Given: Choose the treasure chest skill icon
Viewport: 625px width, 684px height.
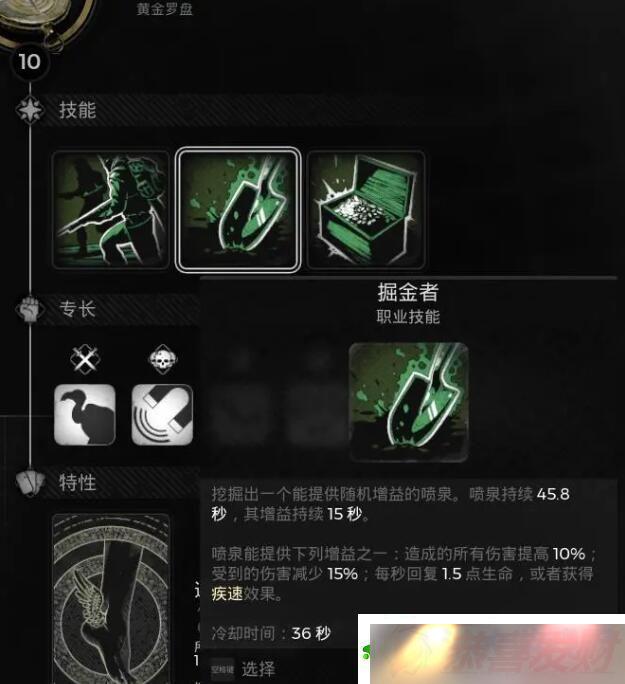Looking at the screenshot, I should click(x=365, y=210).
